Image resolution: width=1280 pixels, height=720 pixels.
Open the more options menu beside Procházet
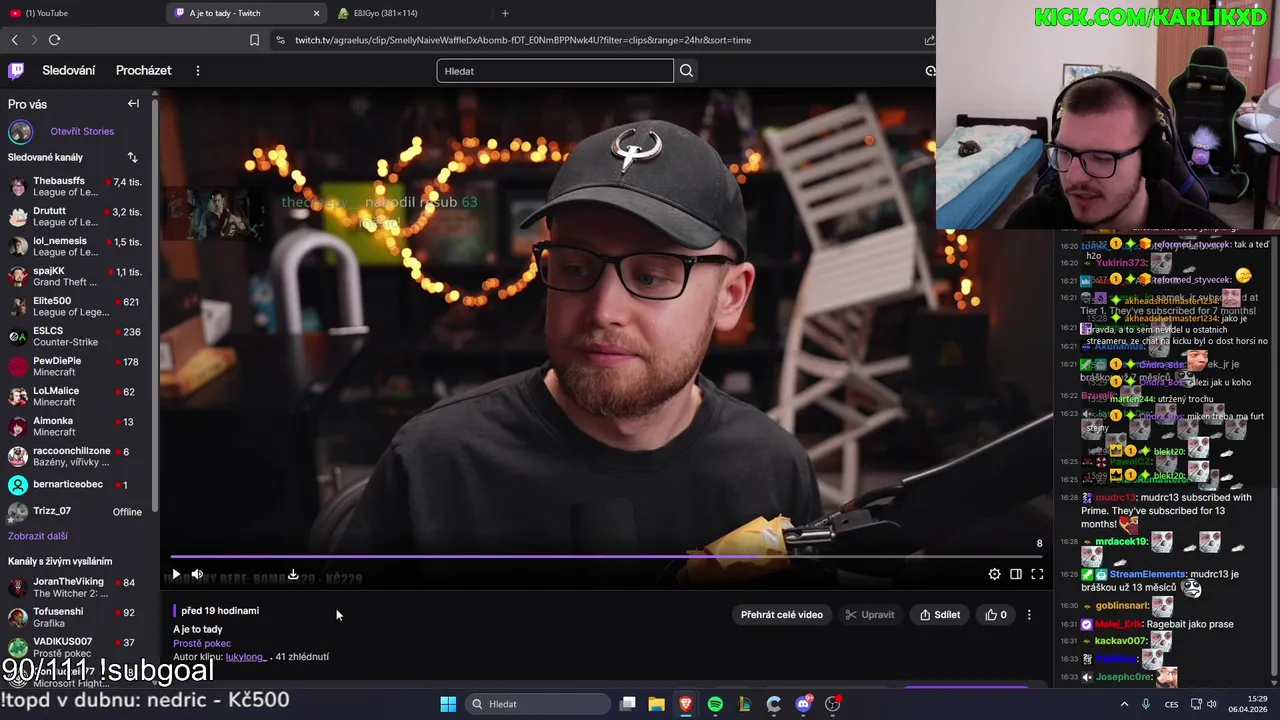pyautogui.click(x=197, y=71)
